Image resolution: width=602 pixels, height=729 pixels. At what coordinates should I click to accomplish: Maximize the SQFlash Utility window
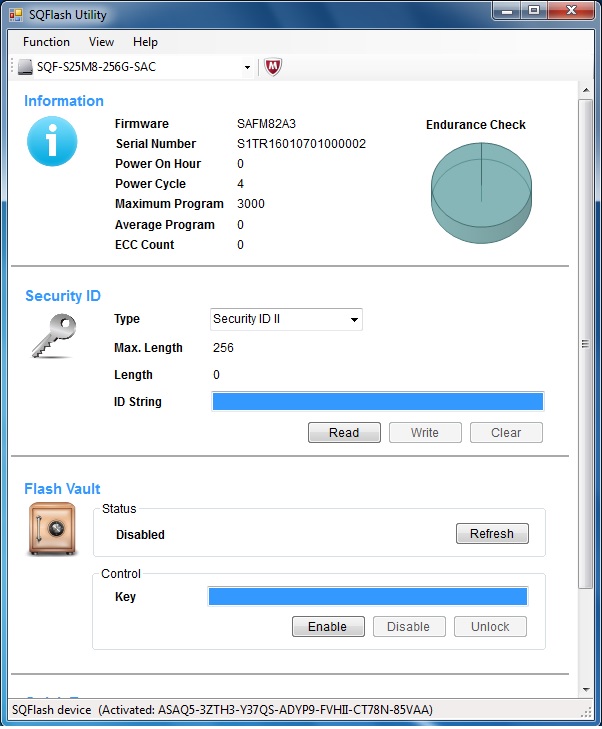tap(534, 11)
